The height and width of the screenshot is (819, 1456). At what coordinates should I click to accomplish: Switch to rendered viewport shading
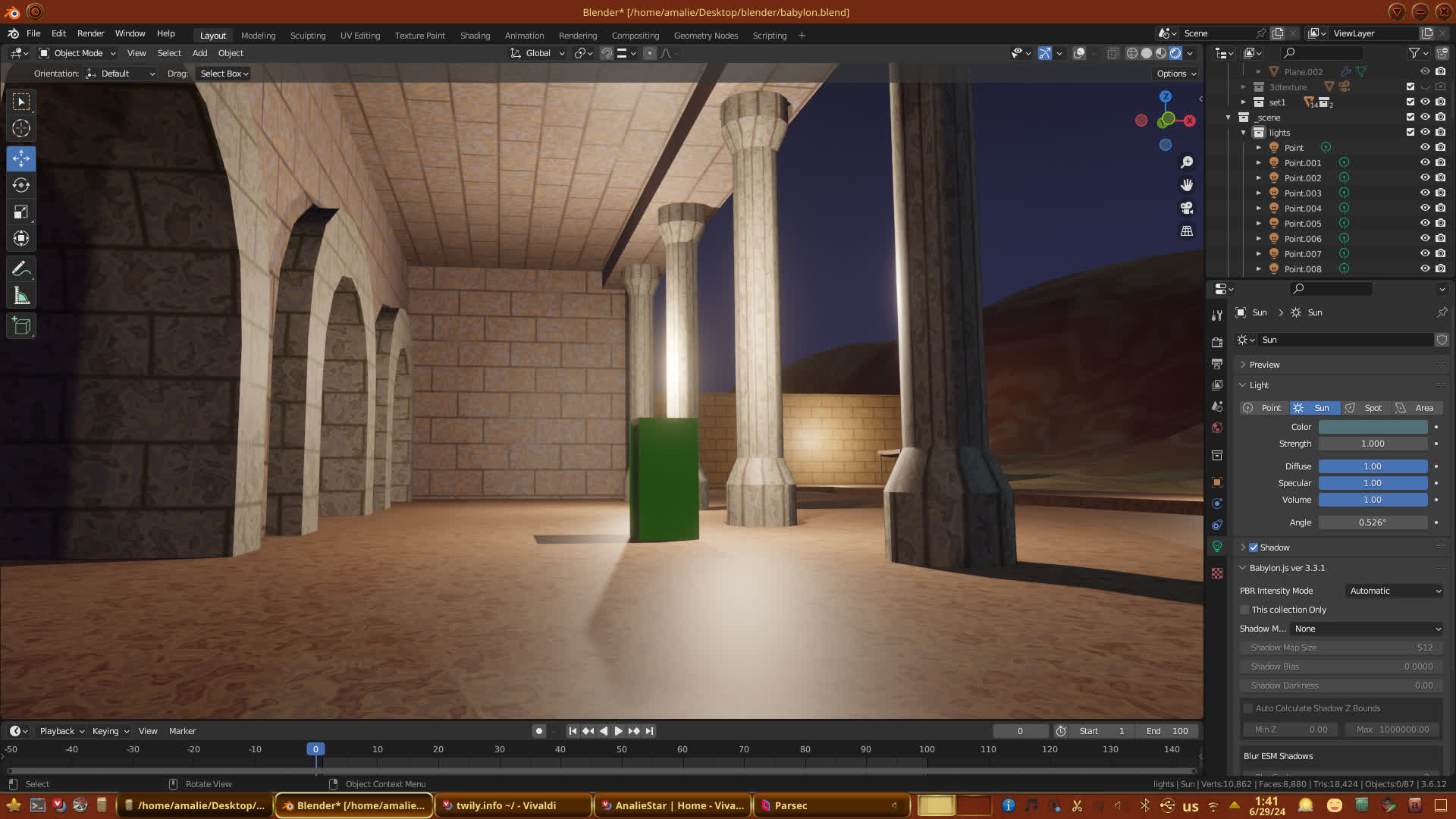1175,53
